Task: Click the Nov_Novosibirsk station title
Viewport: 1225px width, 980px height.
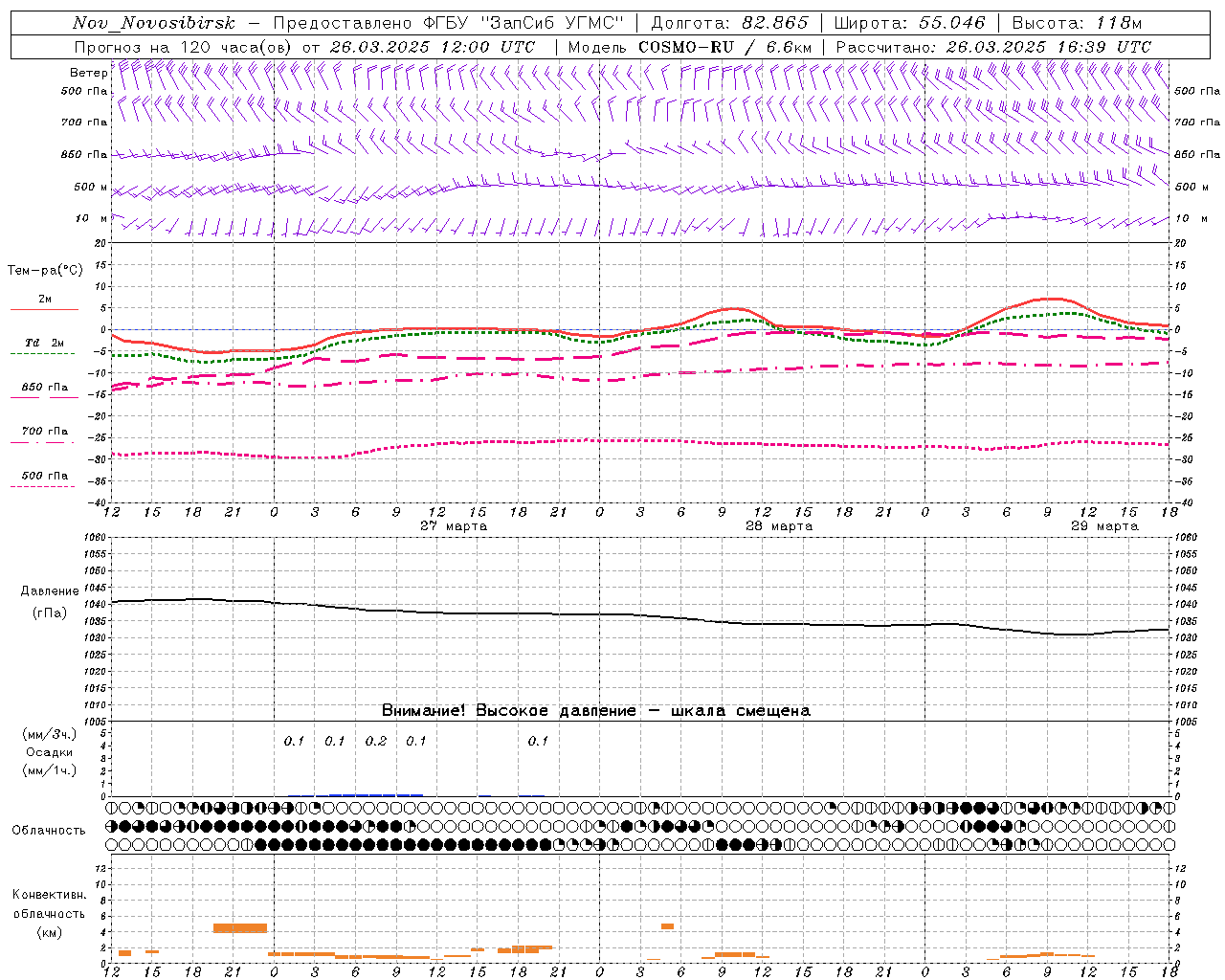Action: (x=153, y=23)
